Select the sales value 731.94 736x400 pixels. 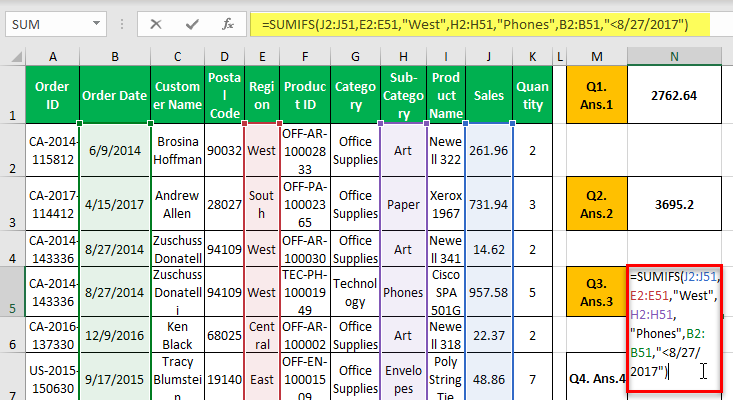click(x=489, y=204)
